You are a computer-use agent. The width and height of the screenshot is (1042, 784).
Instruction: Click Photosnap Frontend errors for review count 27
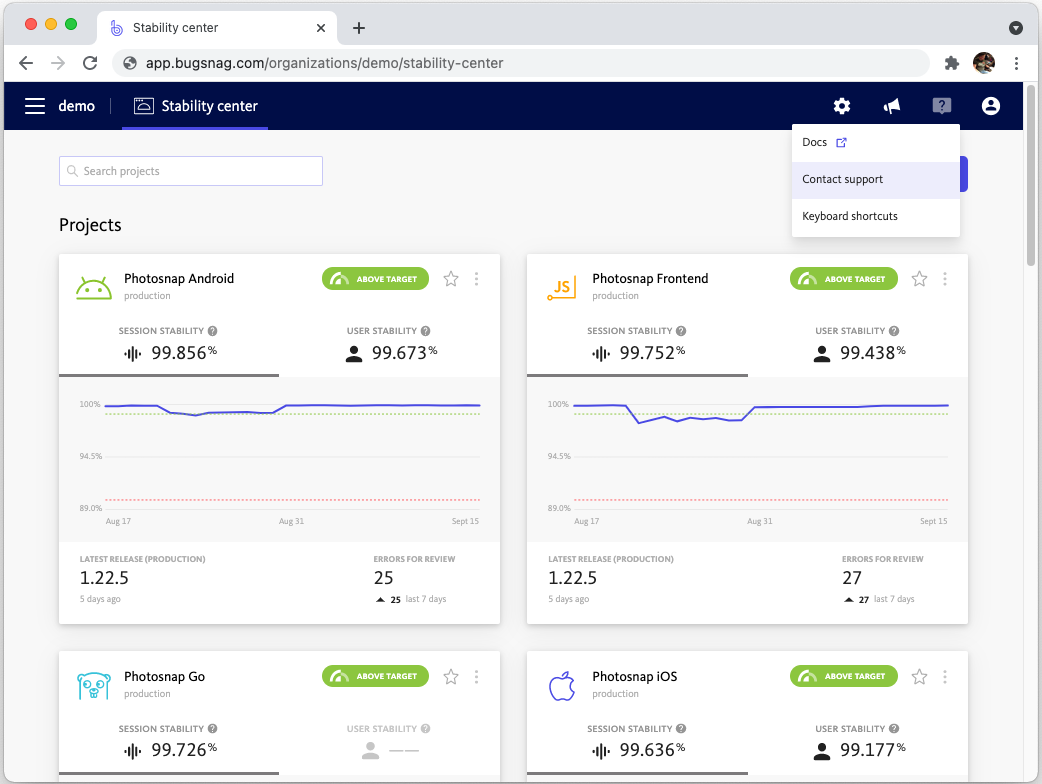pos(852,578)
